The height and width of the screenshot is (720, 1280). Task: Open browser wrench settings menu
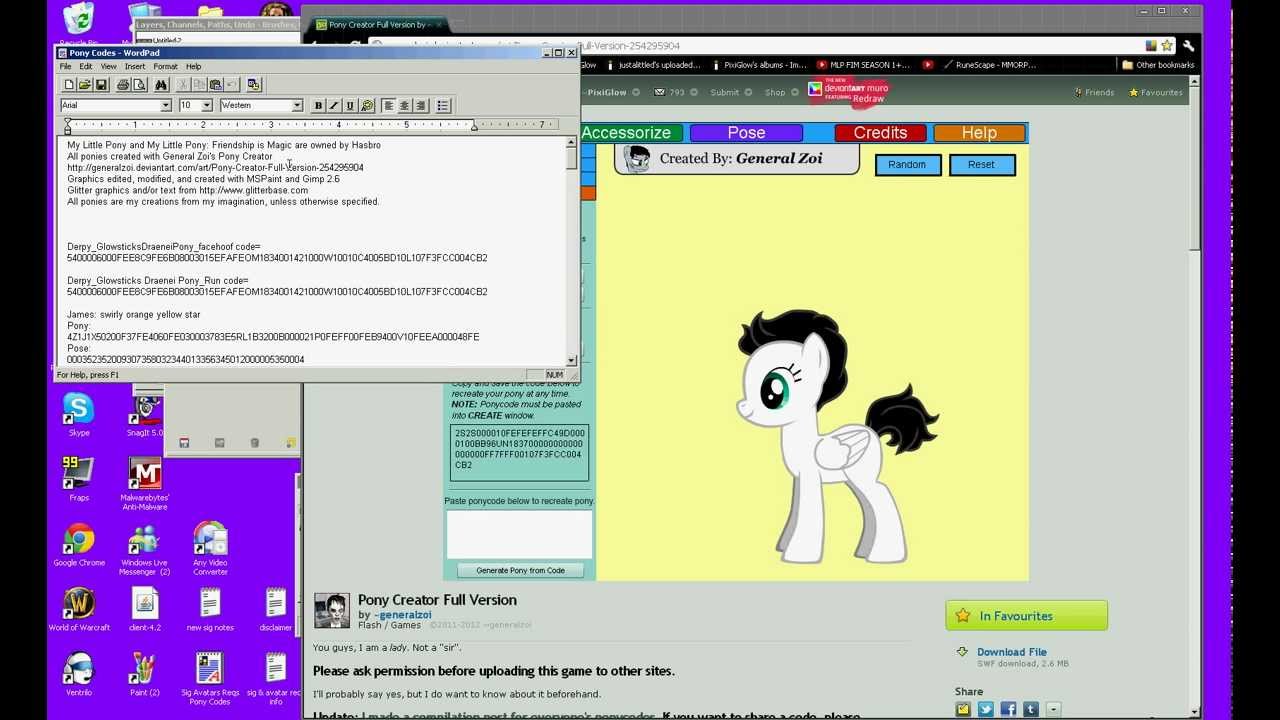[1188, 45]
